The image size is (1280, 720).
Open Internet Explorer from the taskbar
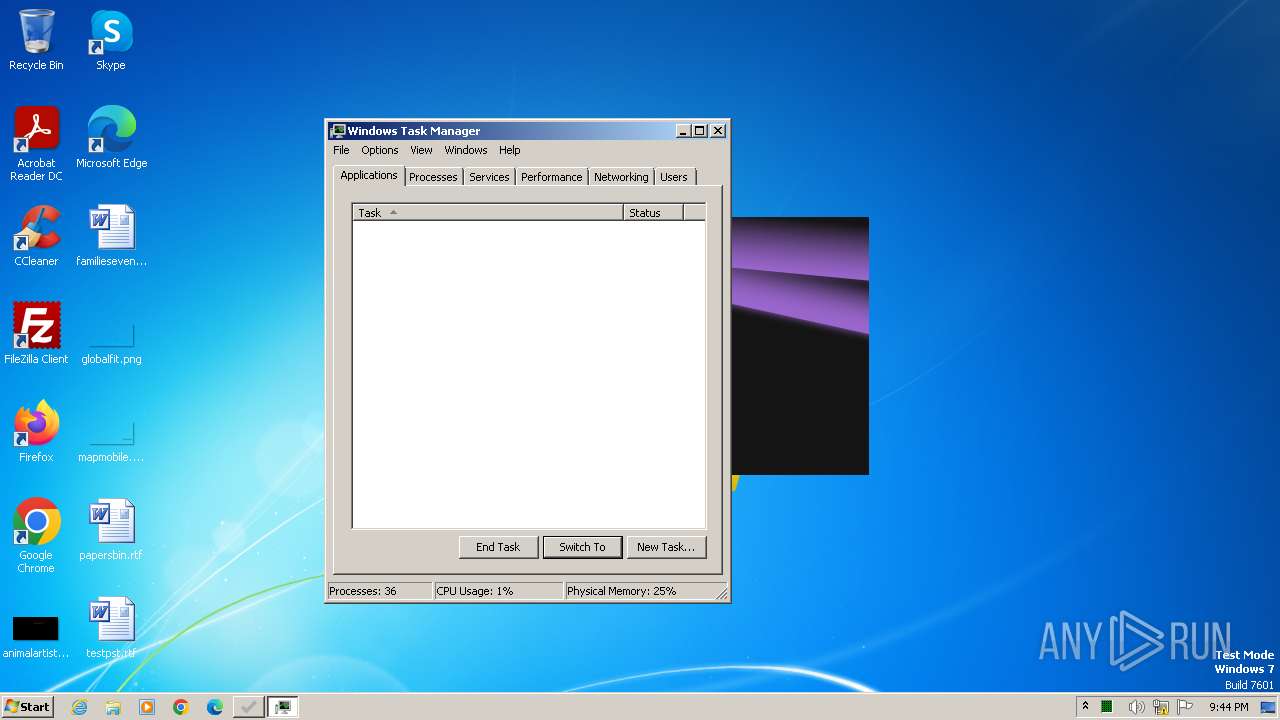pos(80,707)
